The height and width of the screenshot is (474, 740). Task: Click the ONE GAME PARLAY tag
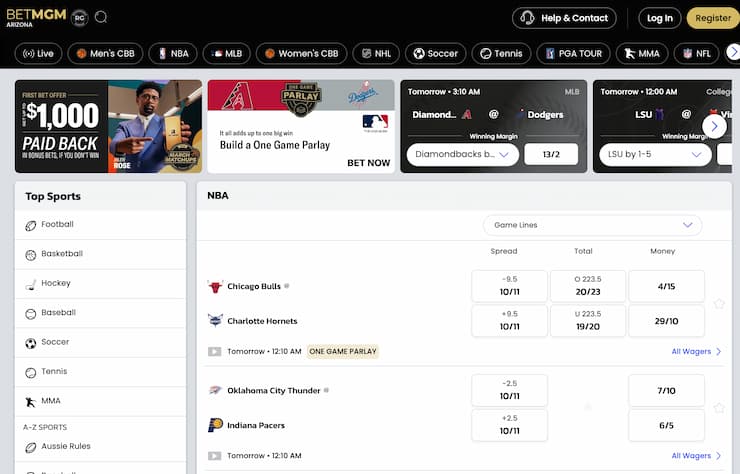(x=343, y=351)
